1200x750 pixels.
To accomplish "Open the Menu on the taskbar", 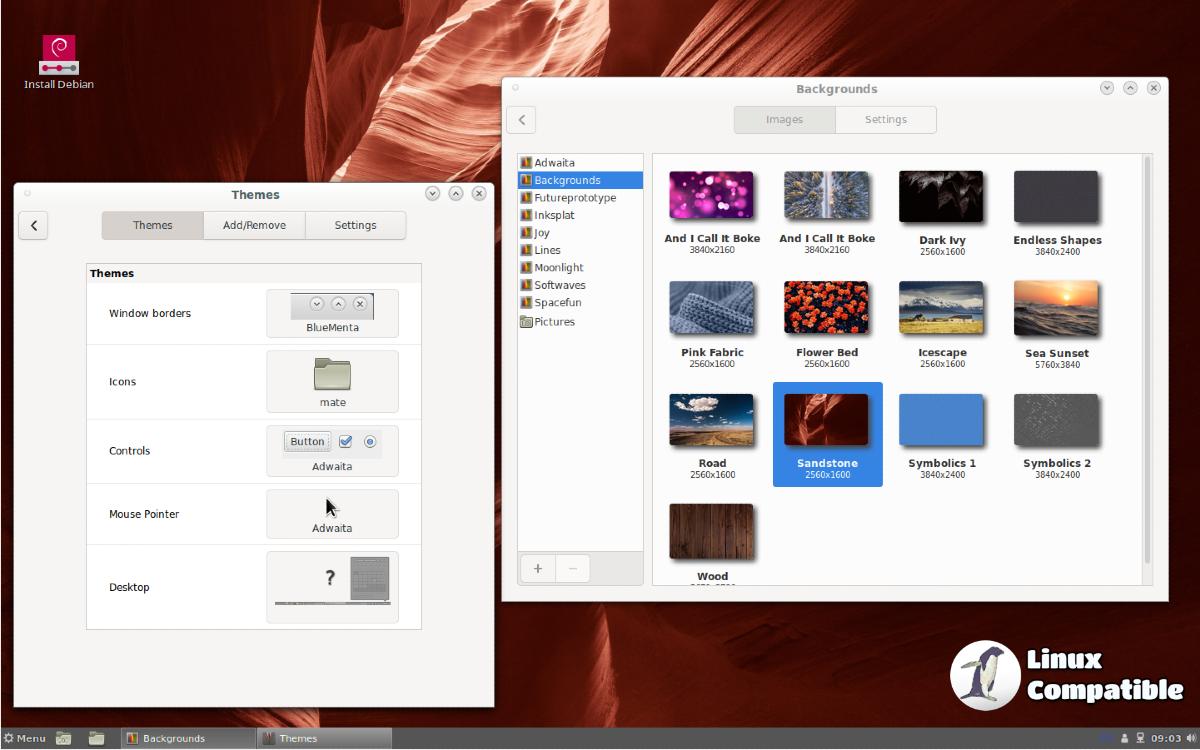I will [x=25, y=738].
